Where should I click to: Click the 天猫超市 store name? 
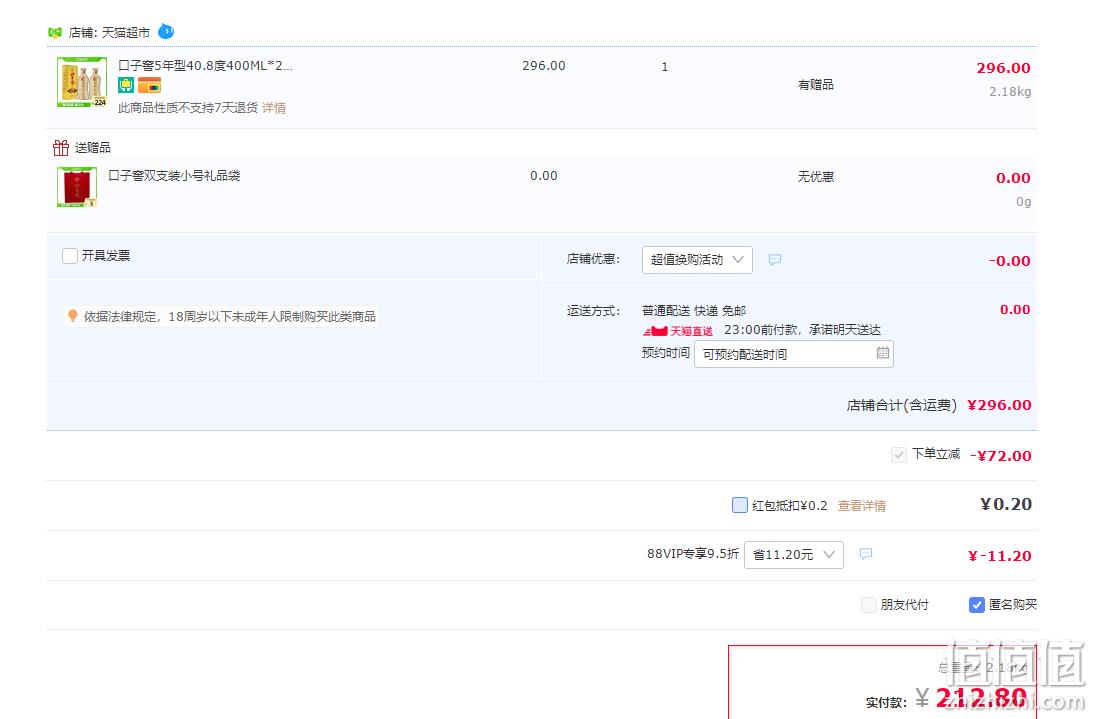pos(126,33)
